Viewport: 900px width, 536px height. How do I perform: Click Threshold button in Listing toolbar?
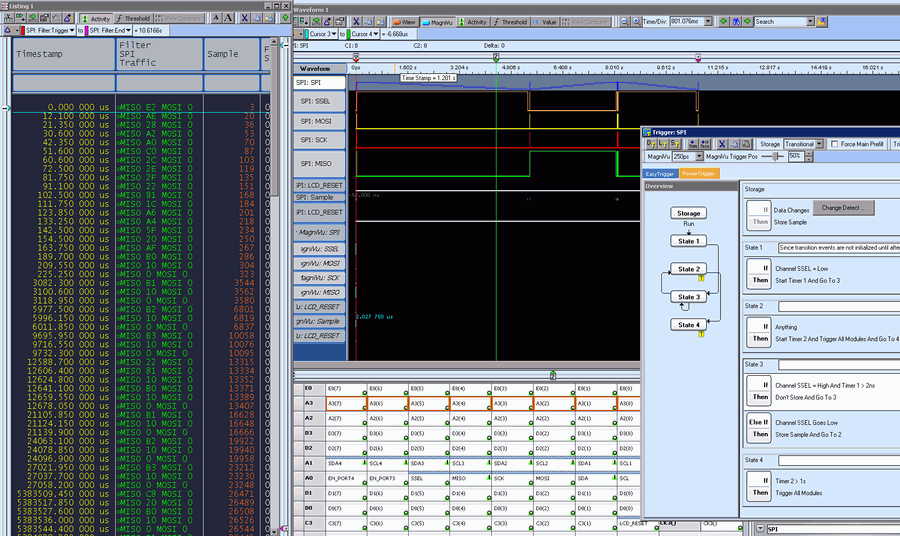(133, 18)
